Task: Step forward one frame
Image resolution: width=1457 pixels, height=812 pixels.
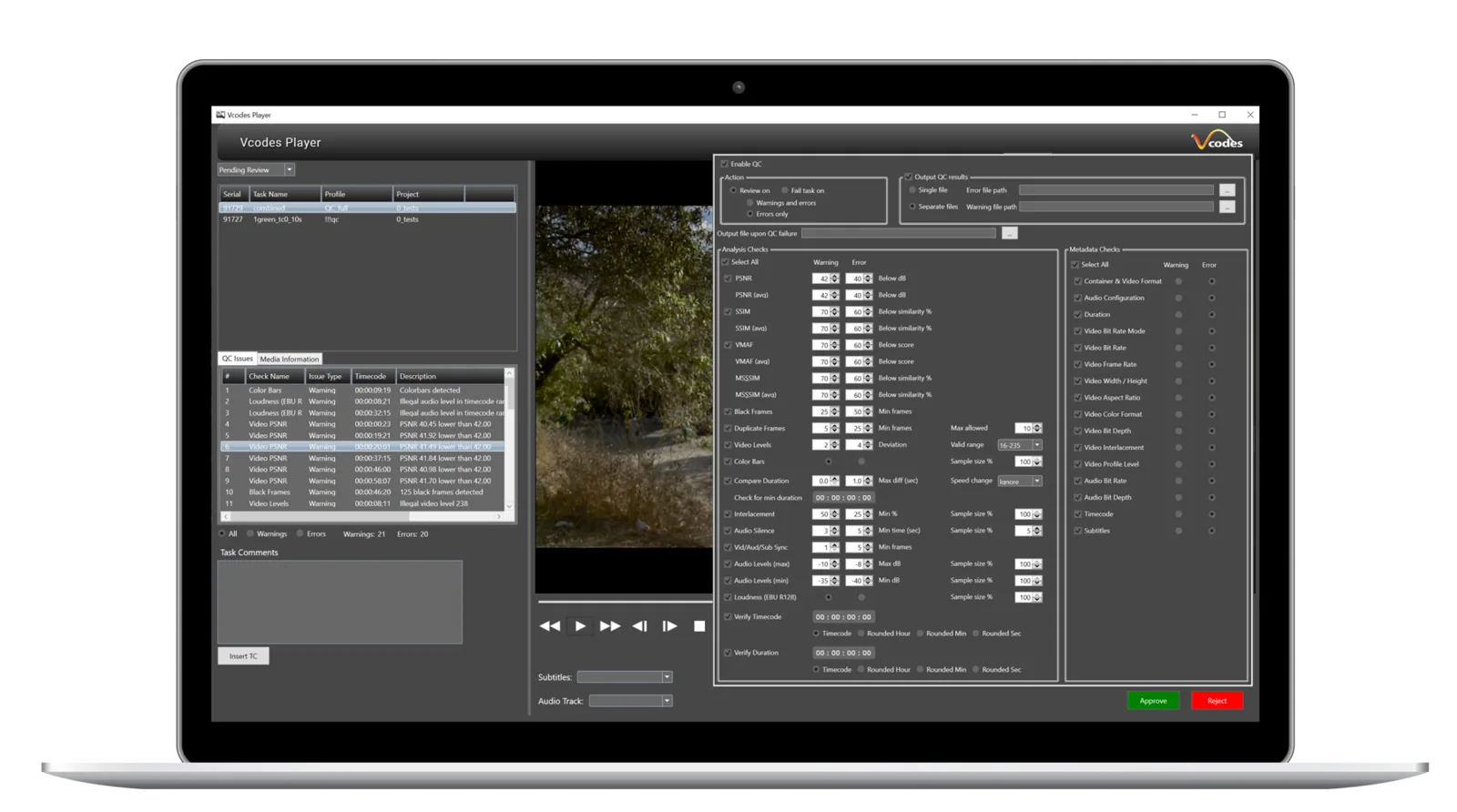Action: pyautogui.click(x=669, y=626)
